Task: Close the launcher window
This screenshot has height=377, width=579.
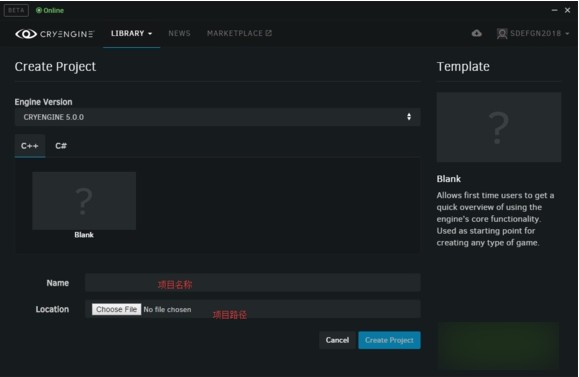Action: tap(568, 10)
